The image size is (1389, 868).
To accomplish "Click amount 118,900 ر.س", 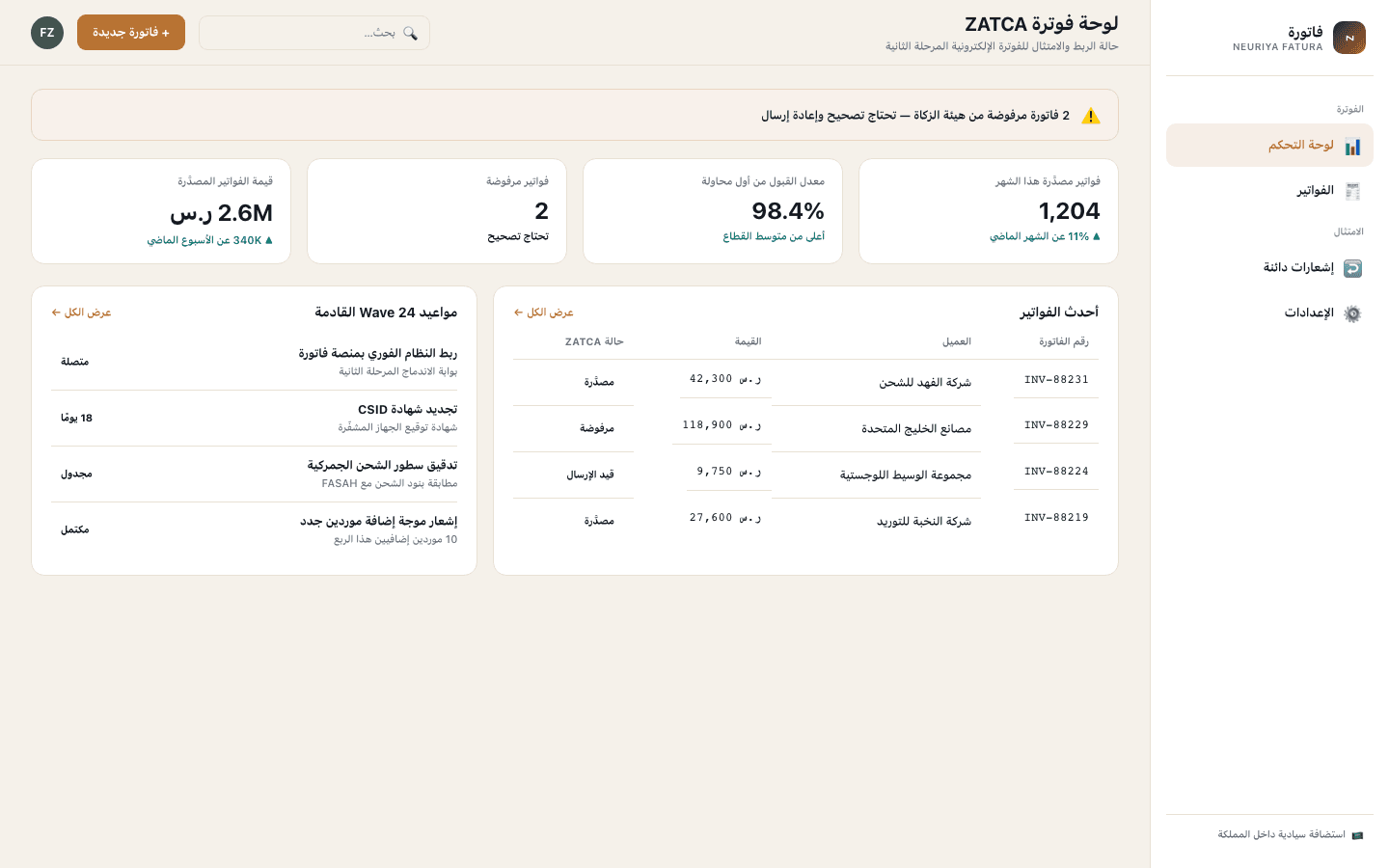I will click(x=722, y=425).
